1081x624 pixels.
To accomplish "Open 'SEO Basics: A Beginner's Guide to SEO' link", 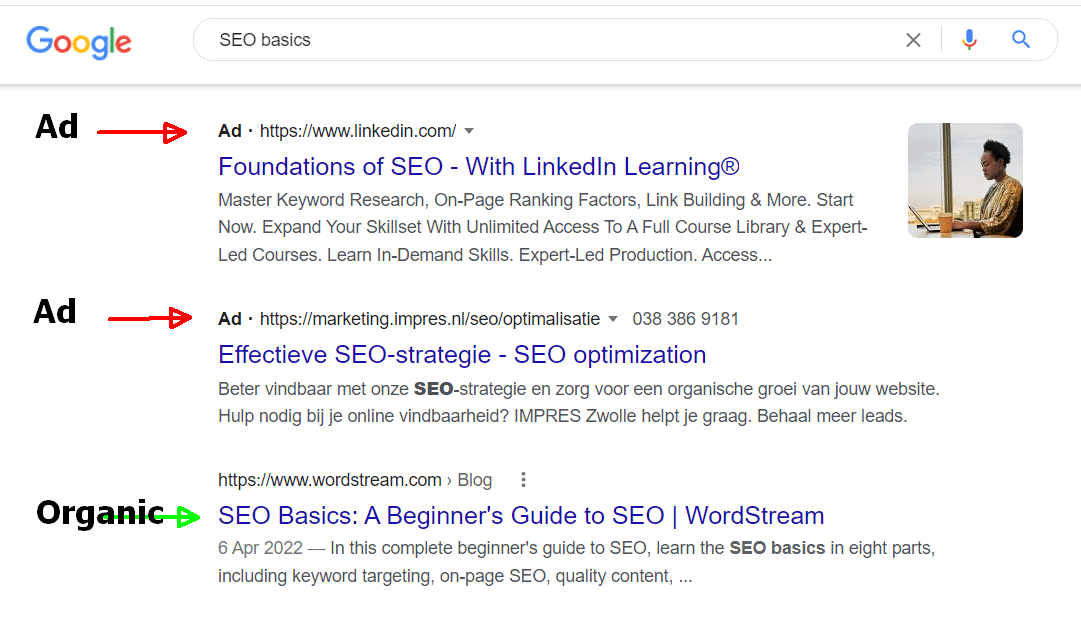I will point(521,516).
